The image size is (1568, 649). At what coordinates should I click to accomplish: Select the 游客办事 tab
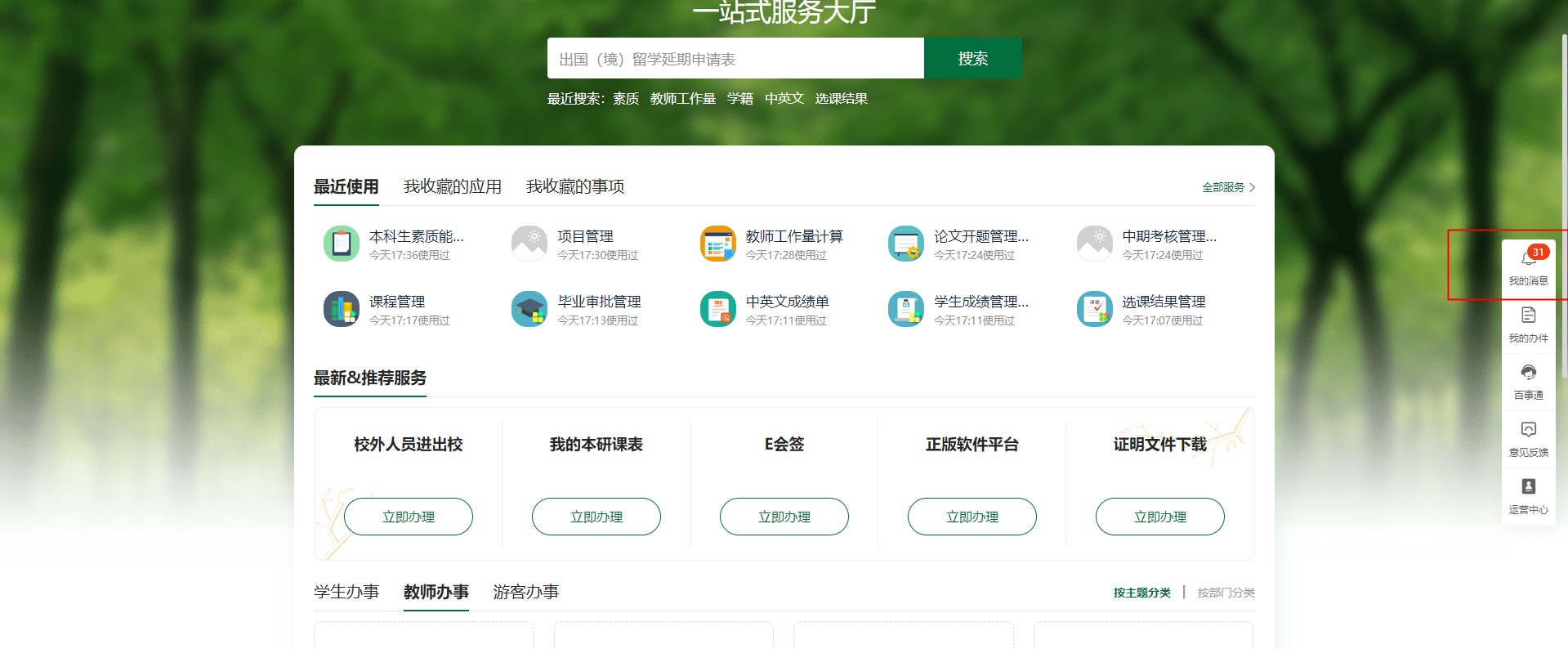point(525,592)
